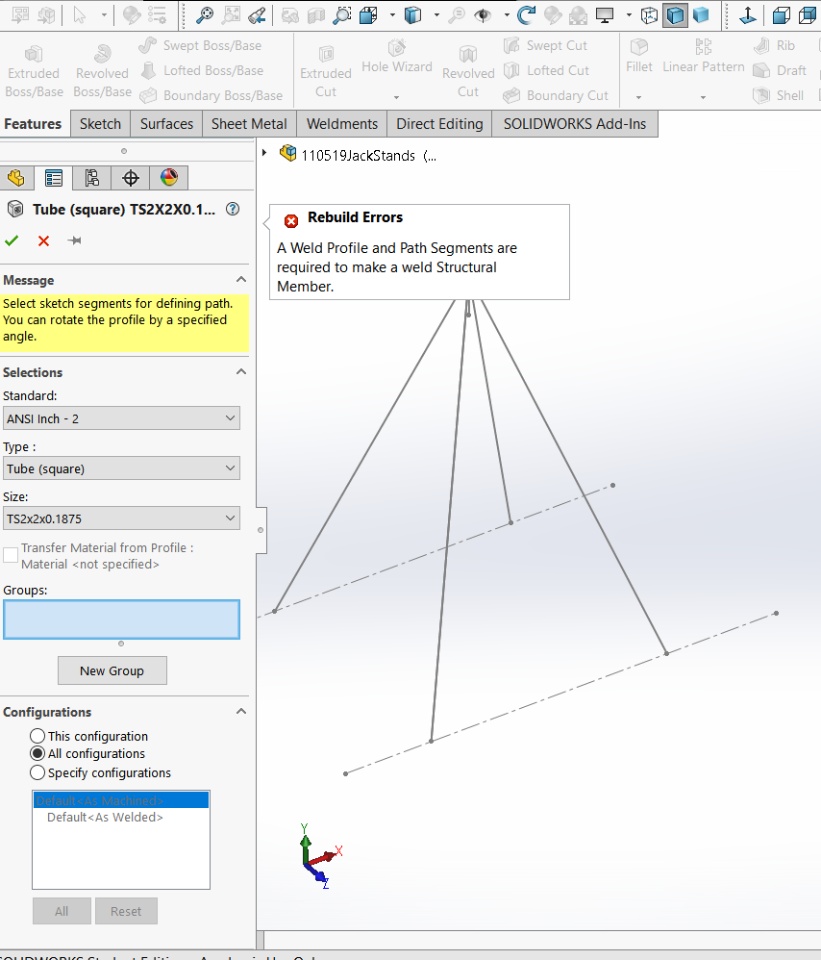This screenshot has width=821, height=960.
Task: Open the Fillet dropdown arrow
Action: [639, 97]
